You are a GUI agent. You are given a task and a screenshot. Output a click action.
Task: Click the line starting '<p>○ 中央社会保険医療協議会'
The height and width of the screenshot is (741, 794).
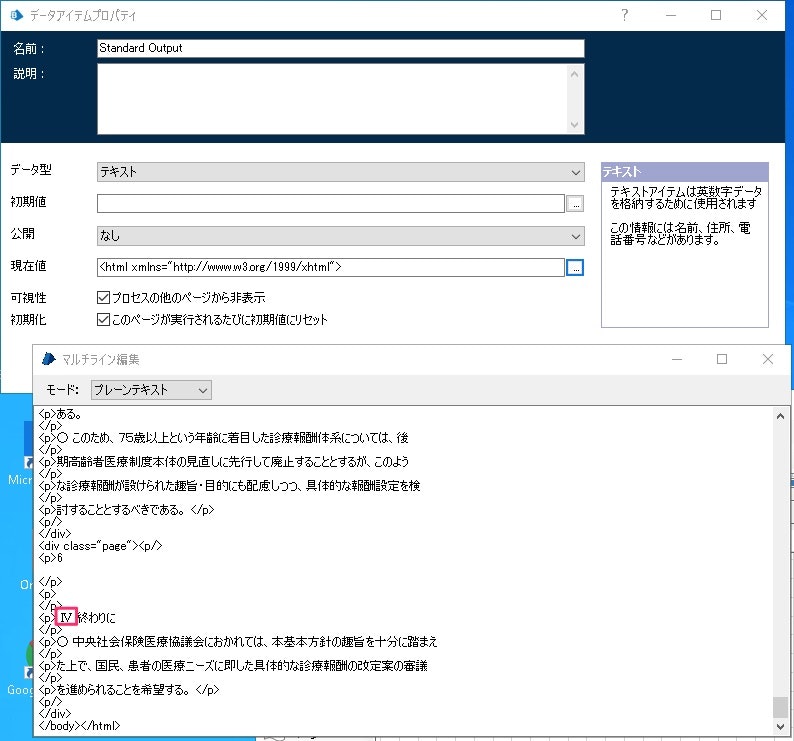[238, 642]
